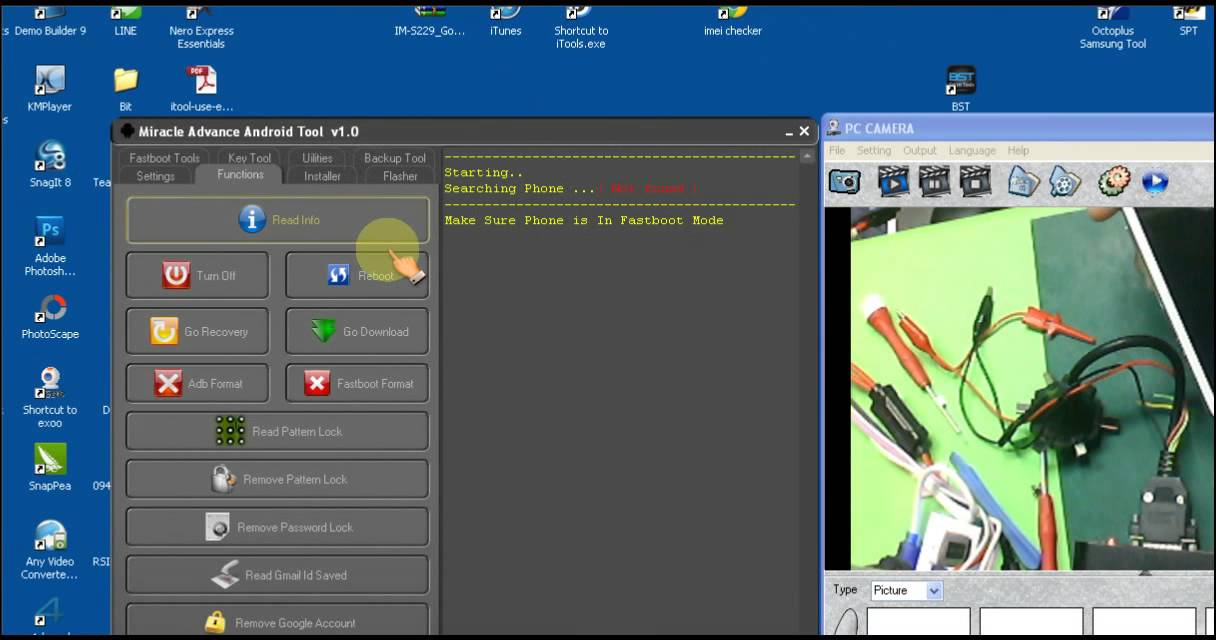The height and width of the screenshot is (640, 1216).
Task: Launch PhotoScape from desktop
Action: pyautogui.click(x=50, y=316)
